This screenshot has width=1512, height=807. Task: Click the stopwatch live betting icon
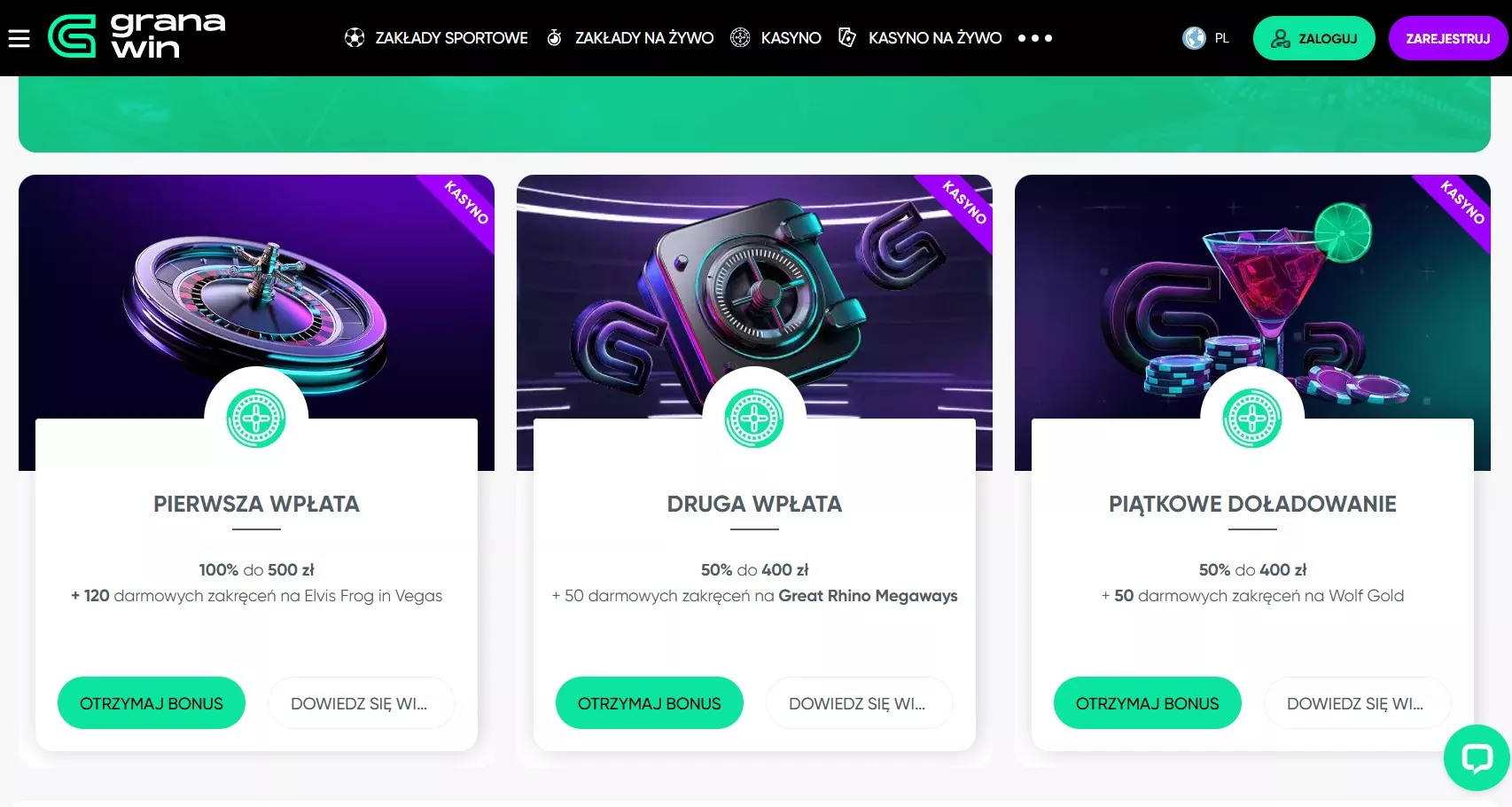[554, 38]
